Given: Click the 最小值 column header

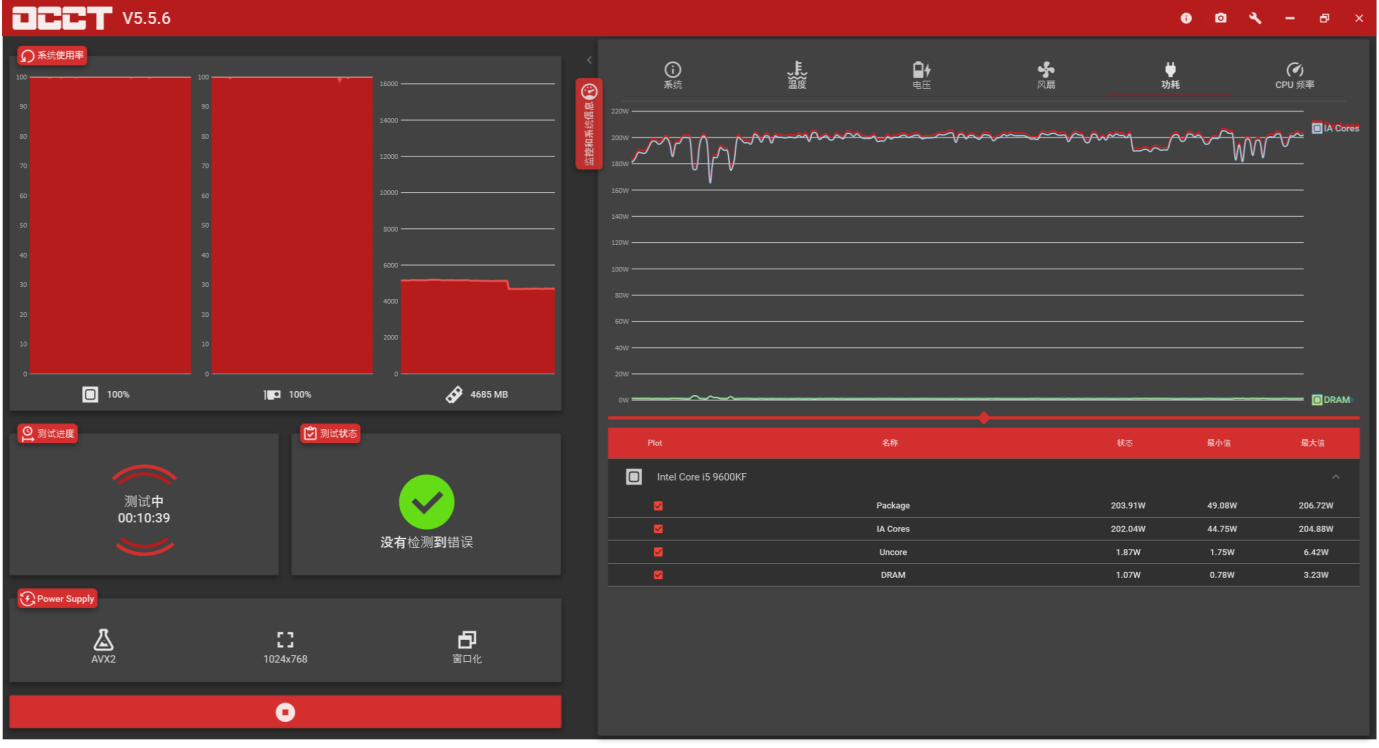Looking at the screenshot, I should [x=1218, y=443].
